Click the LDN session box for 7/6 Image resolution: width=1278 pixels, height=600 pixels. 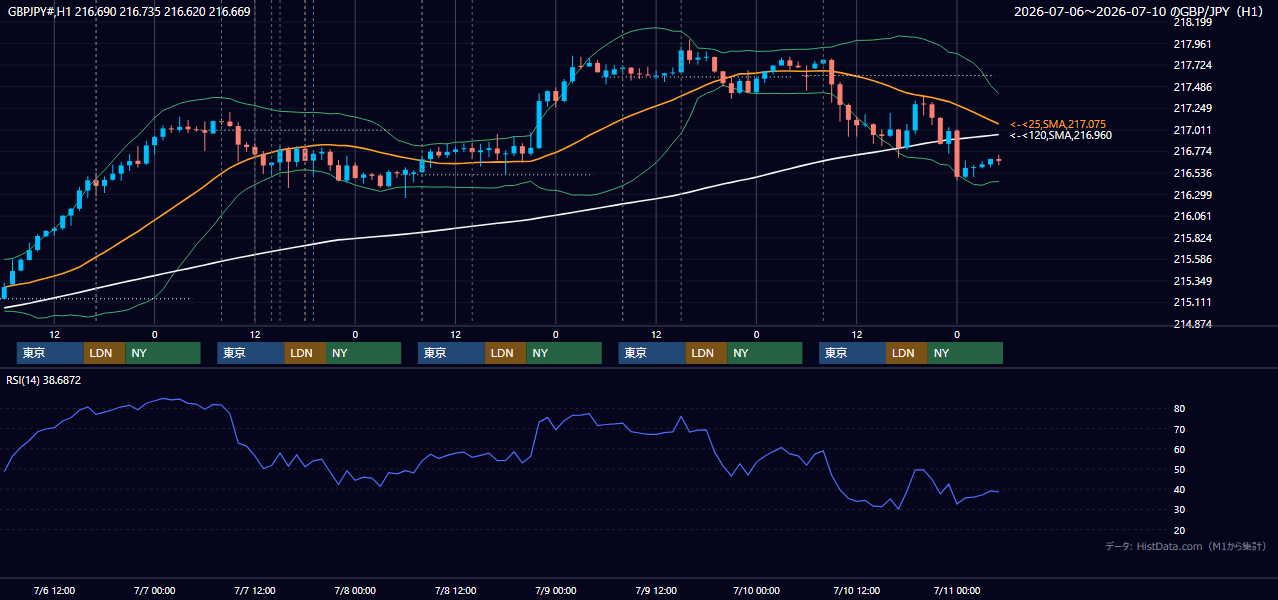104,353
